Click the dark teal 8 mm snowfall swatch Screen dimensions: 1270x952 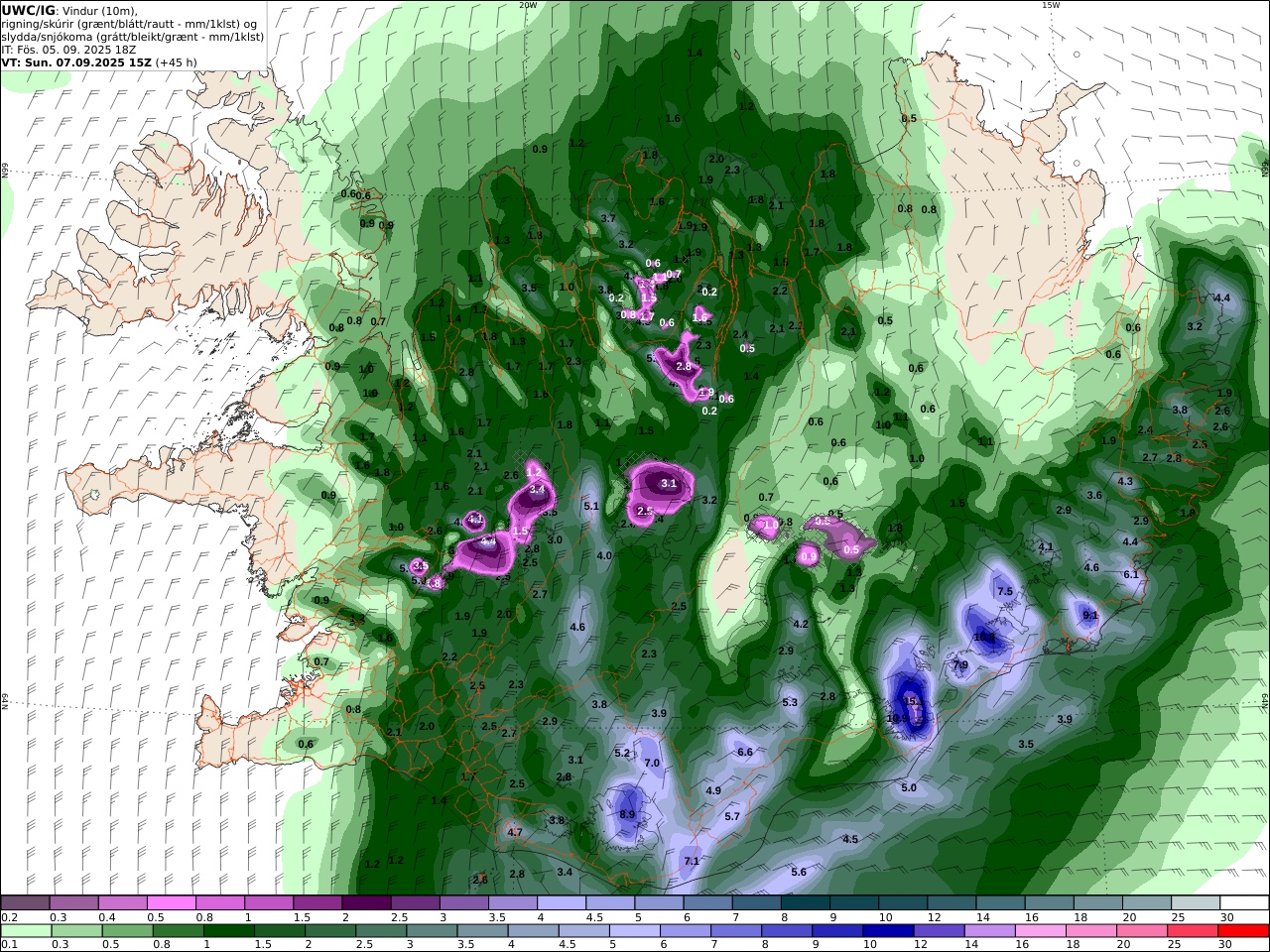805,903
